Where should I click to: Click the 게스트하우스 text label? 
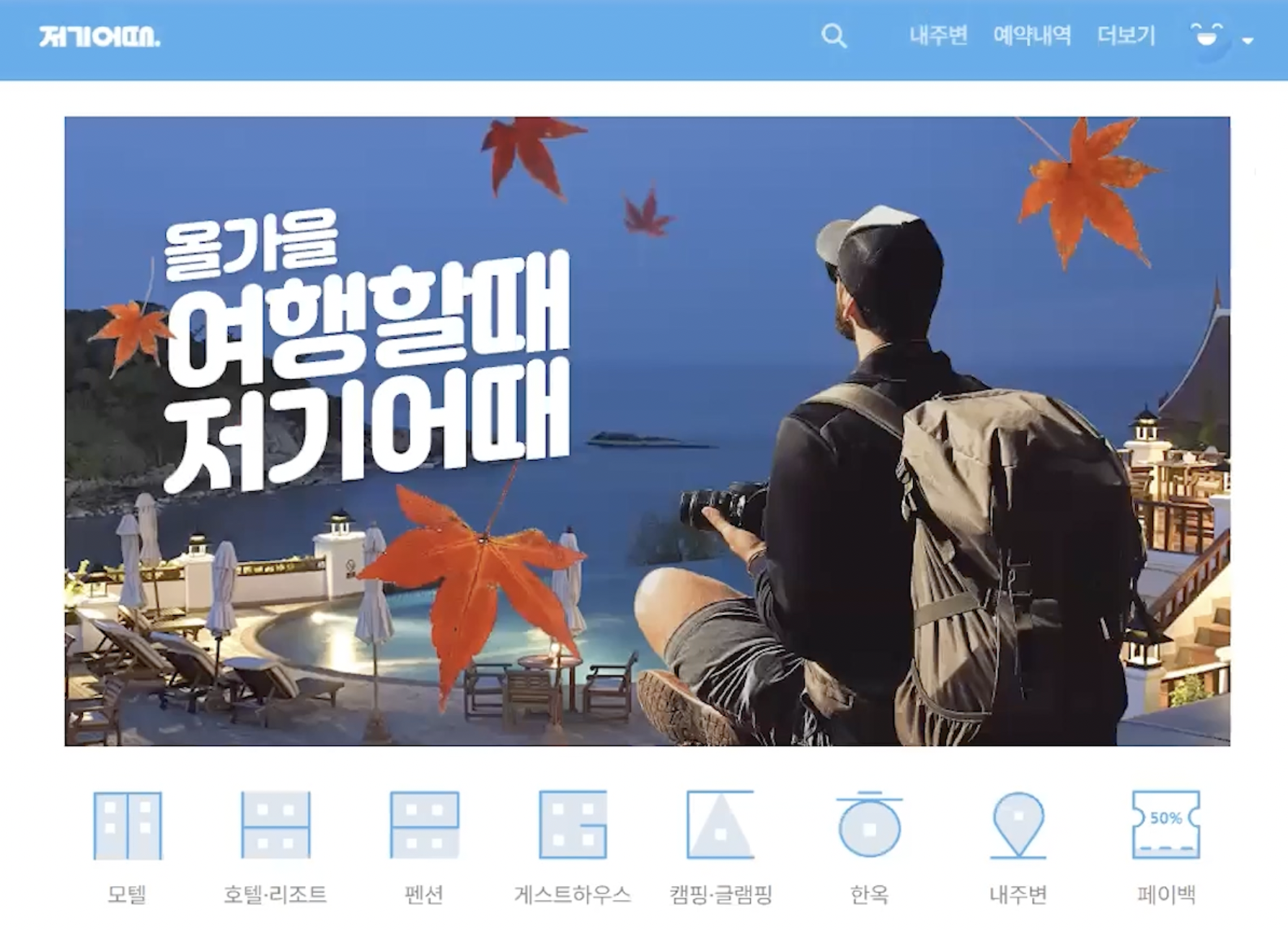pyautogui.click(x=573, y=895)
